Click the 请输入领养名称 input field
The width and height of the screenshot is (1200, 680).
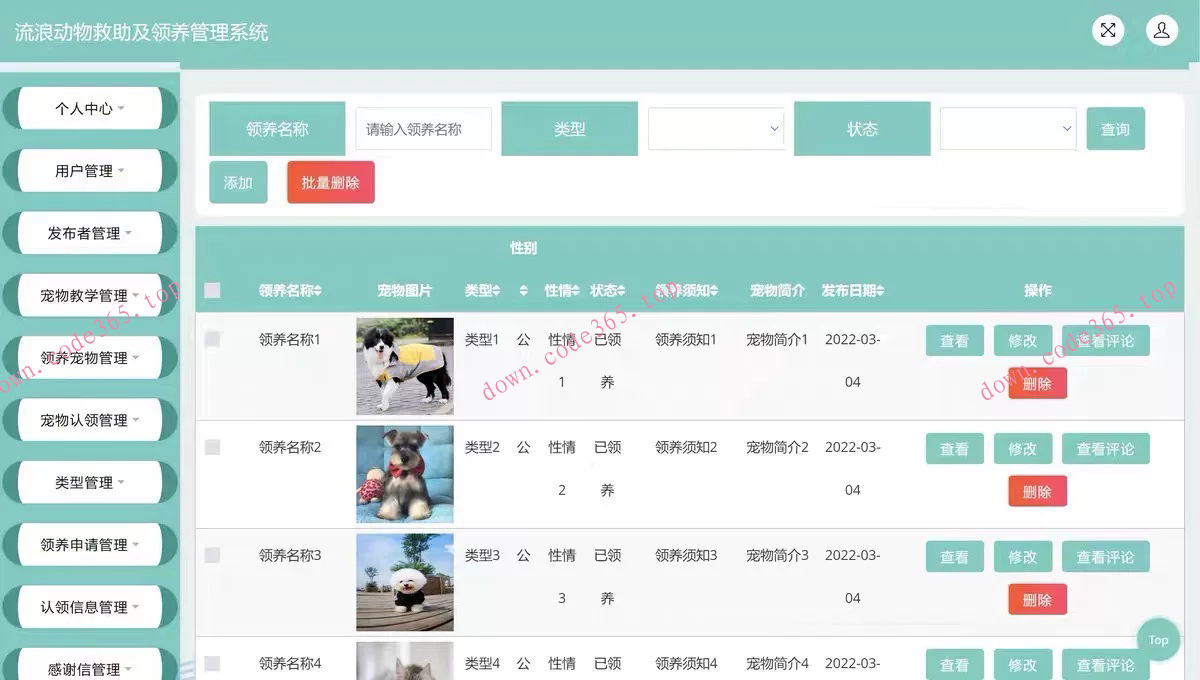(x=423, y=128)
